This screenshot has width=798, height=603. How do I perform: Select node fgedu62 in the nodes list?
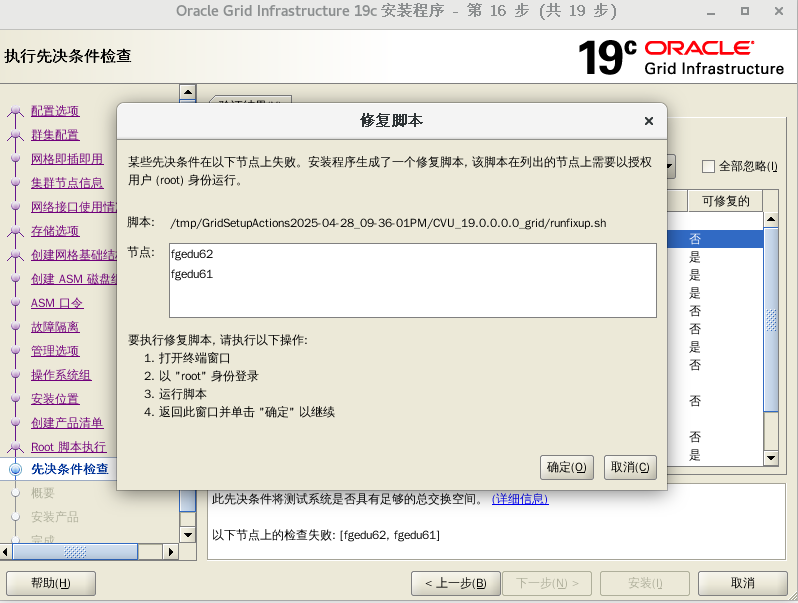tap(192, 254)
